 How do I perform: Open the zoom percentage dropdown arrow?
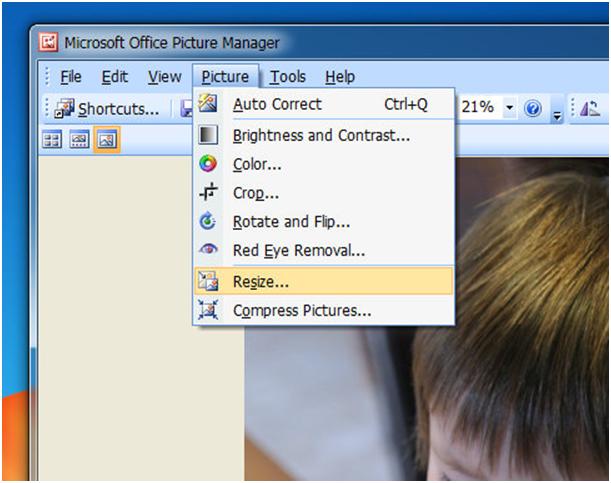pos(509,107)
